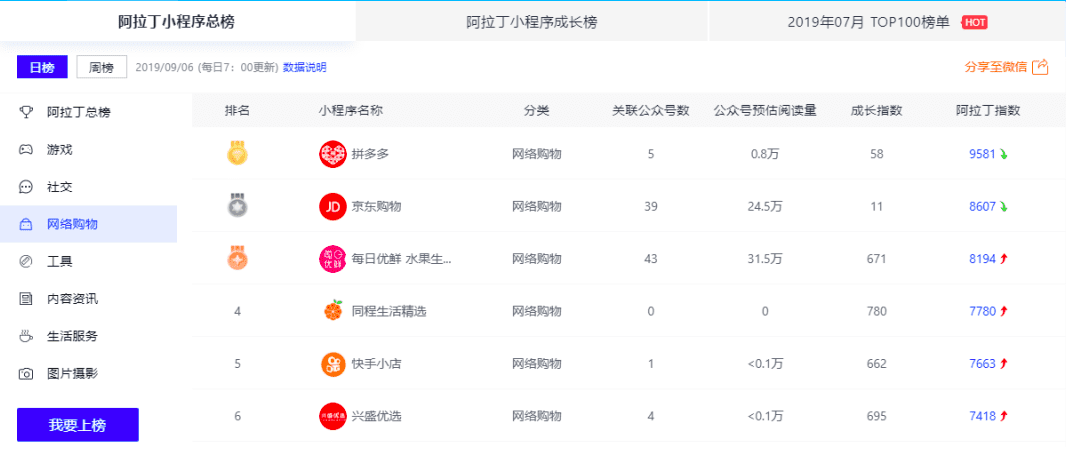Click the gold medal rank icon
Viewport: 1066px width, 469px height.
[x=237, y=154]
